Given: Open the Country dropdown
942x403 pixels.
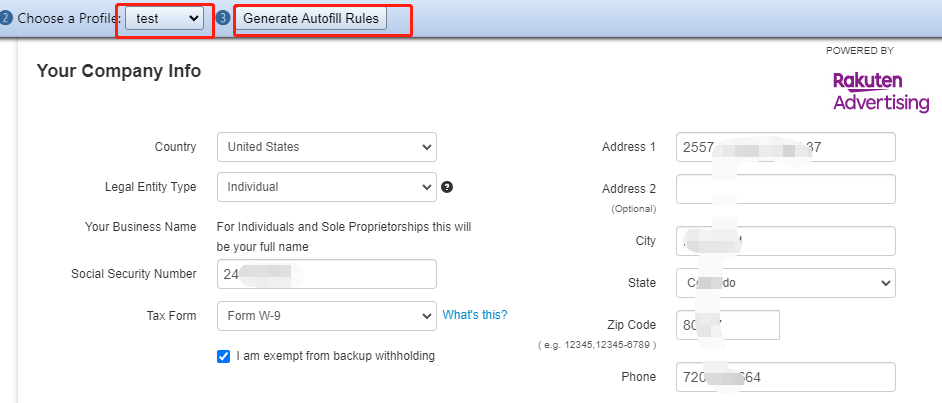Looking at the screenshot, I should [x=327, y=147].
